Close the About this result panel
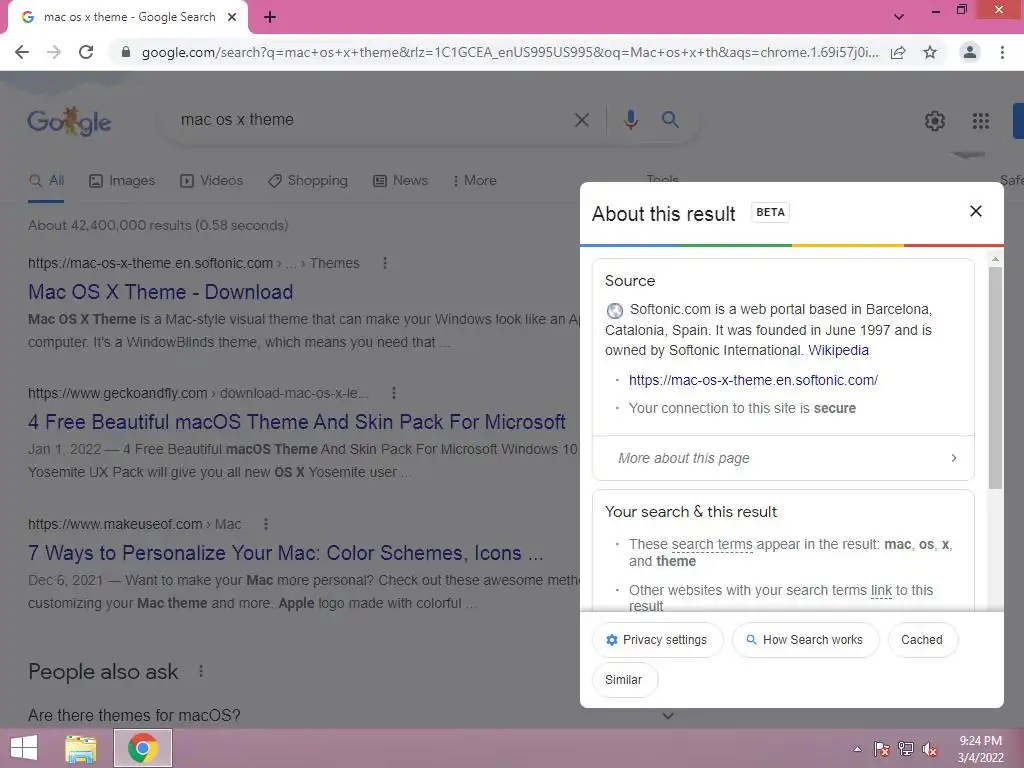Viewport: 1024px width, 768px height. (x=976, y=211)
